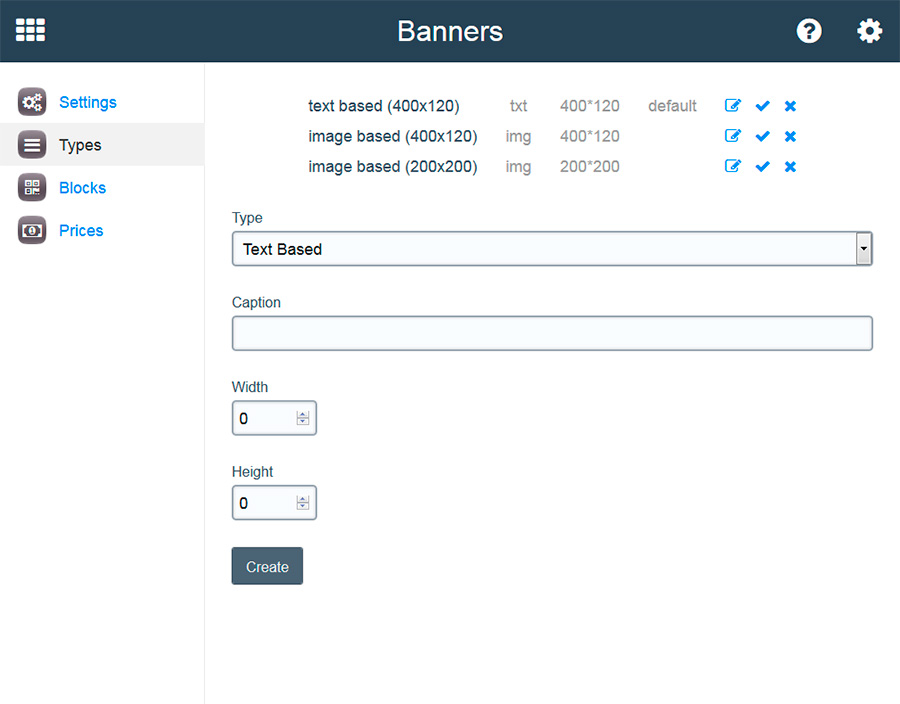Decrease the Height value with spinner arrow
900x704 pixels.
coord(303,507)
